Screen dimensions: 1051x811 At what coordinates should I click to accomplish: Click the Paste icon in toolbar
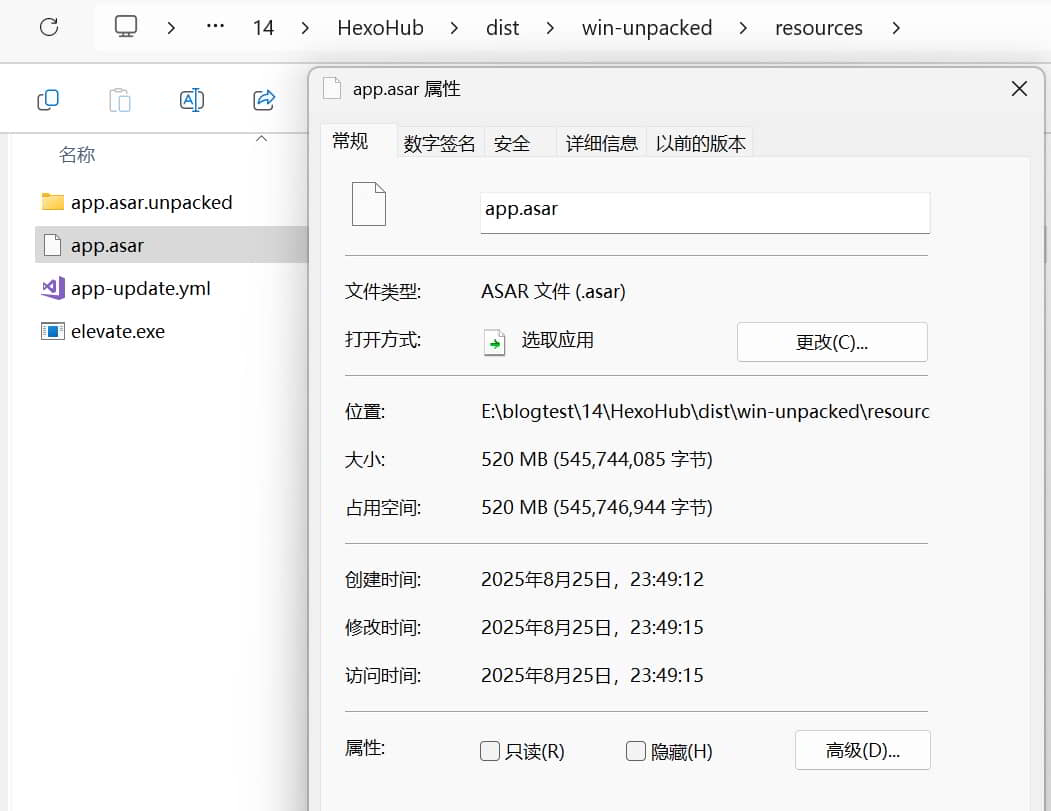click(119, 99)
